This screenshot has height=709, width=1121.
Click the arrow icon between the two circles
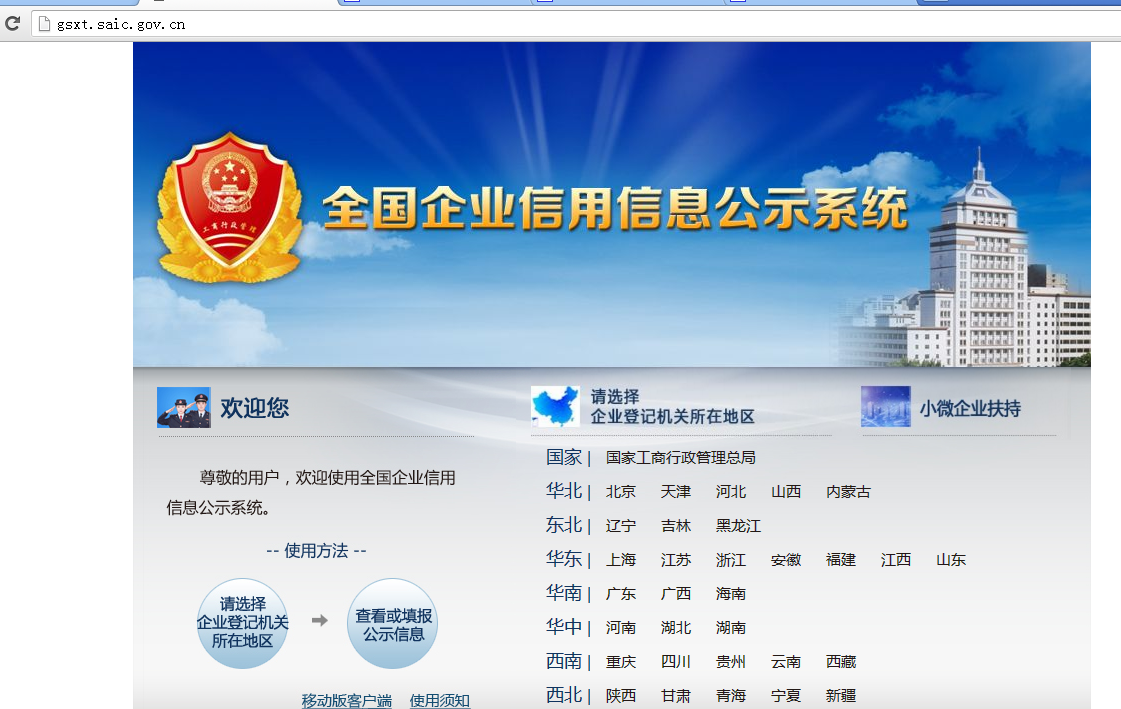318,621
